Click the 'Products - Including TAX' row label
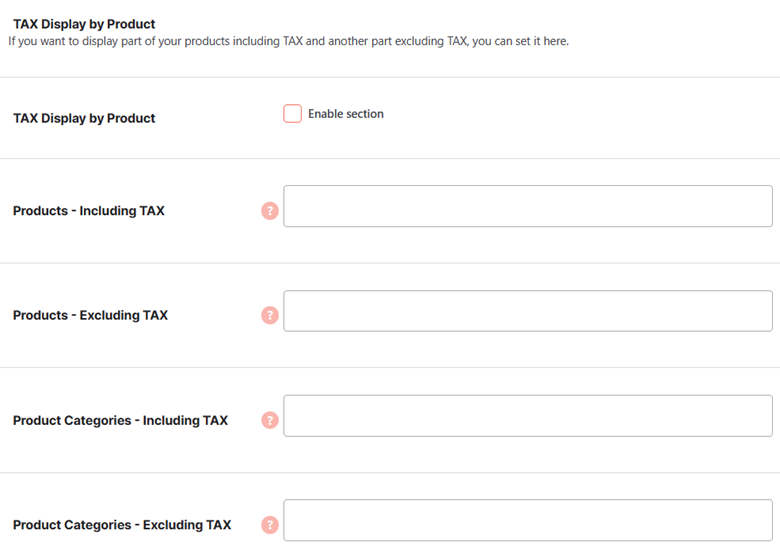780x557 pixels. coord(89,211)
